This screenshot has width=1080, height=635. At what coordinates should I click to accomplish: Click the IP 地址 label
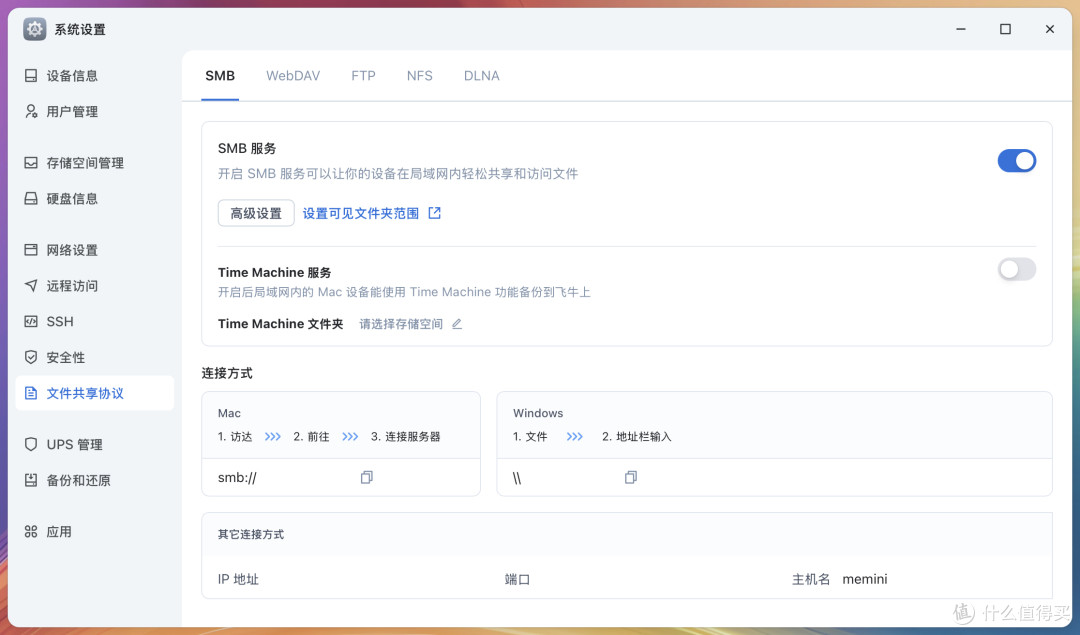(x=238, y=579)
